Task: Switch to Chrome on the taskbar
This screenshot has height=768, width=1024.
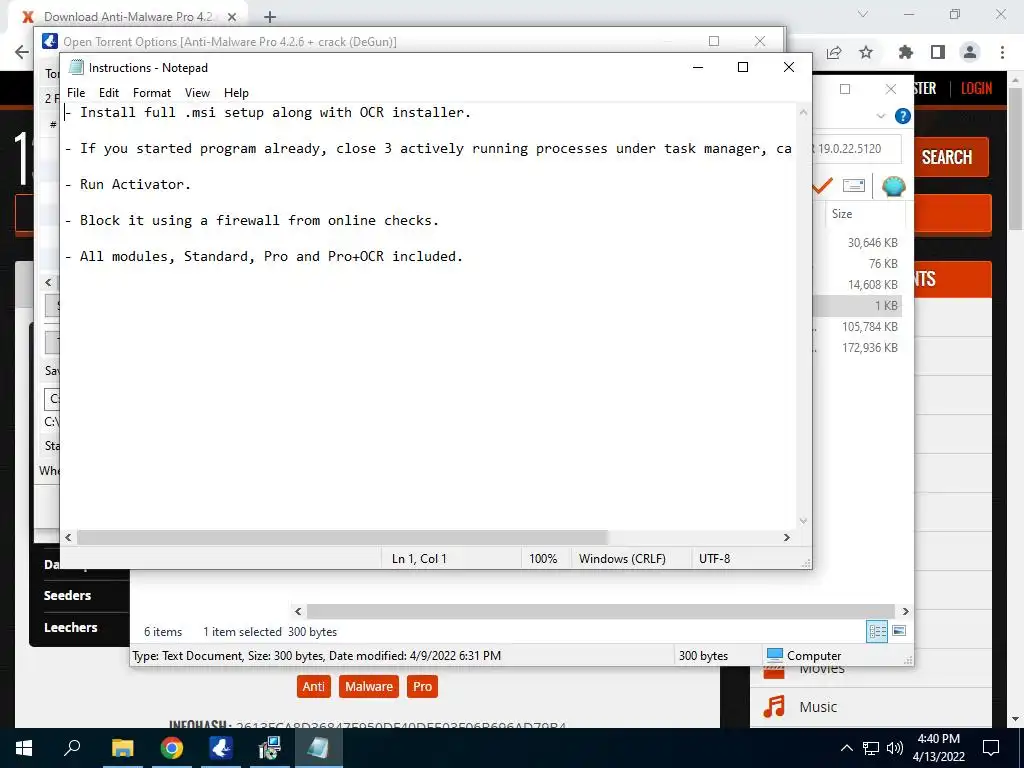Action: click(172, 748)
